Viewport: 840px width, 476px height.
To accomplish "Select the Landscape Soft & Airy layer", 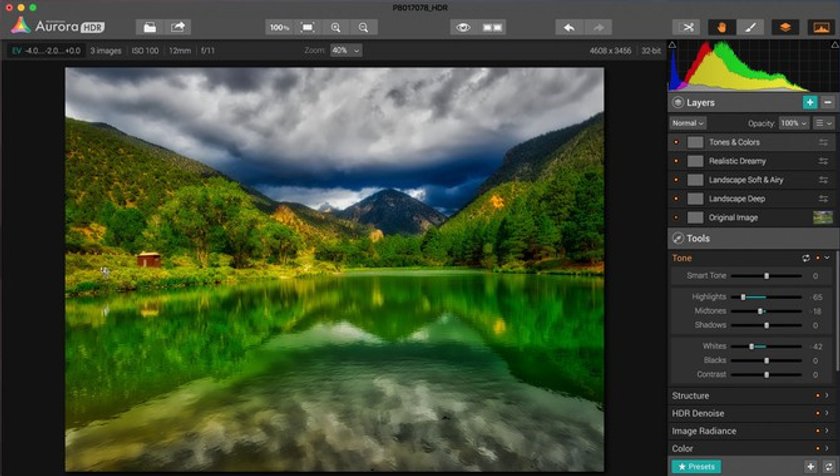I will (x=752, y=180).
